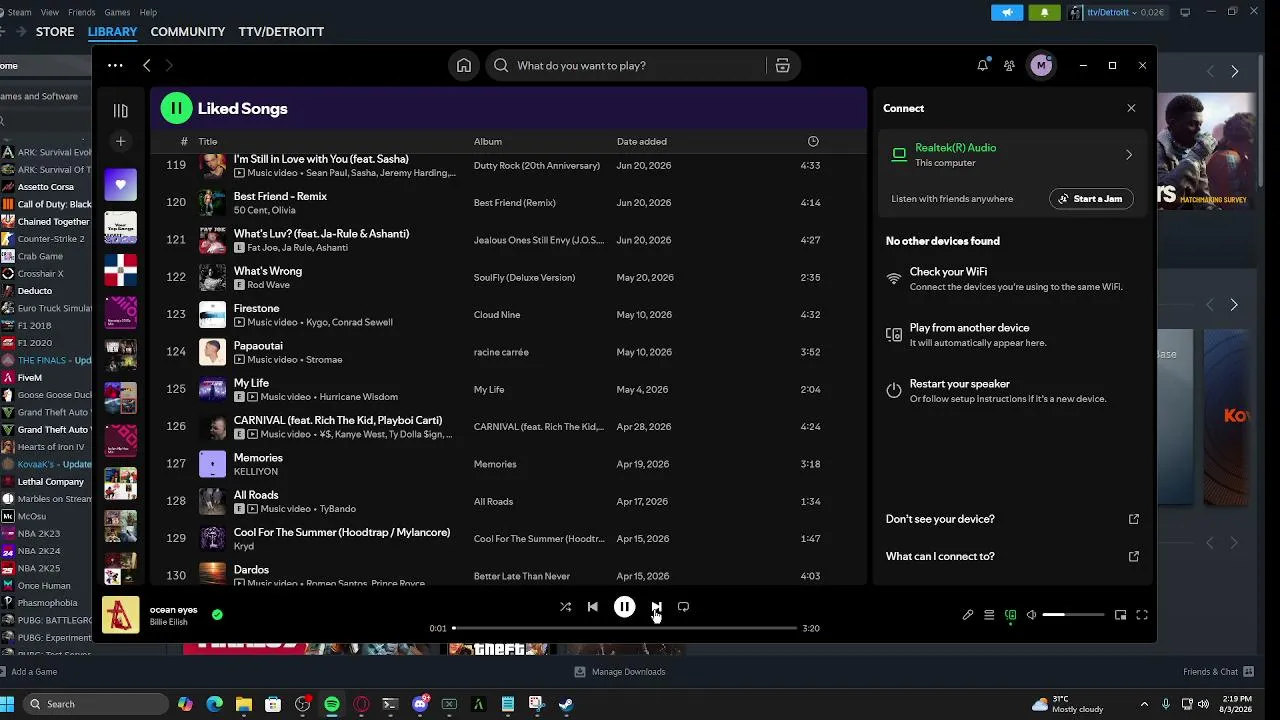Open 'Don't see your device?' help link

pyautogui.click(x=1012, y=519)
